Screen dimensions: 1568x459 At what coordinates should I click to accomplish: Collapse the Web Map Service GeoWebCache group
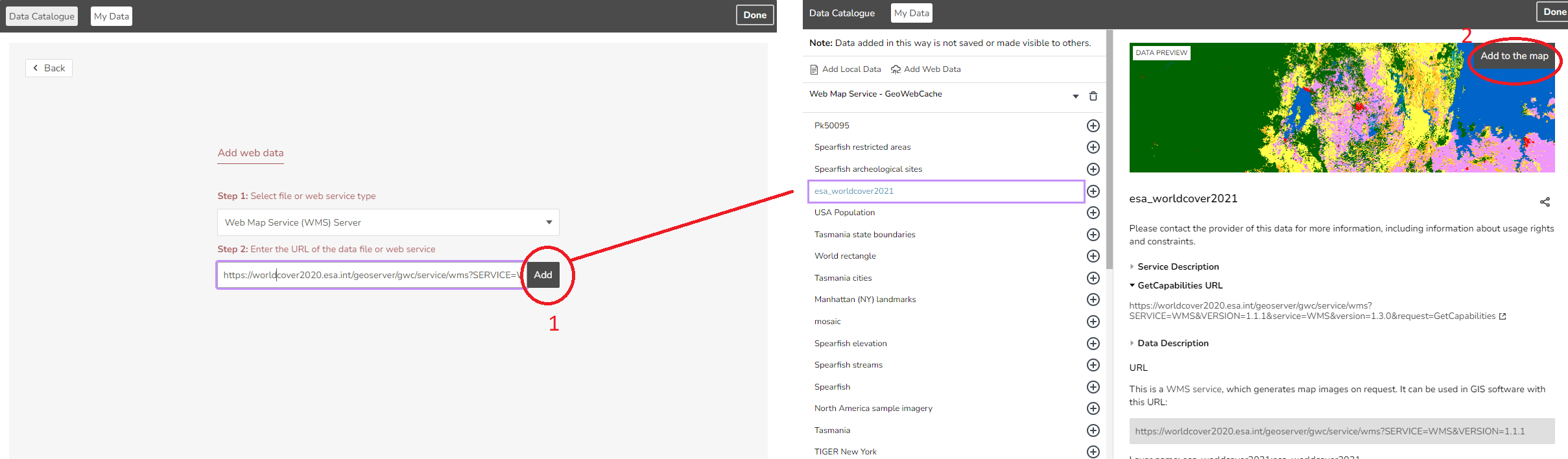click(x=1075, y=96)
